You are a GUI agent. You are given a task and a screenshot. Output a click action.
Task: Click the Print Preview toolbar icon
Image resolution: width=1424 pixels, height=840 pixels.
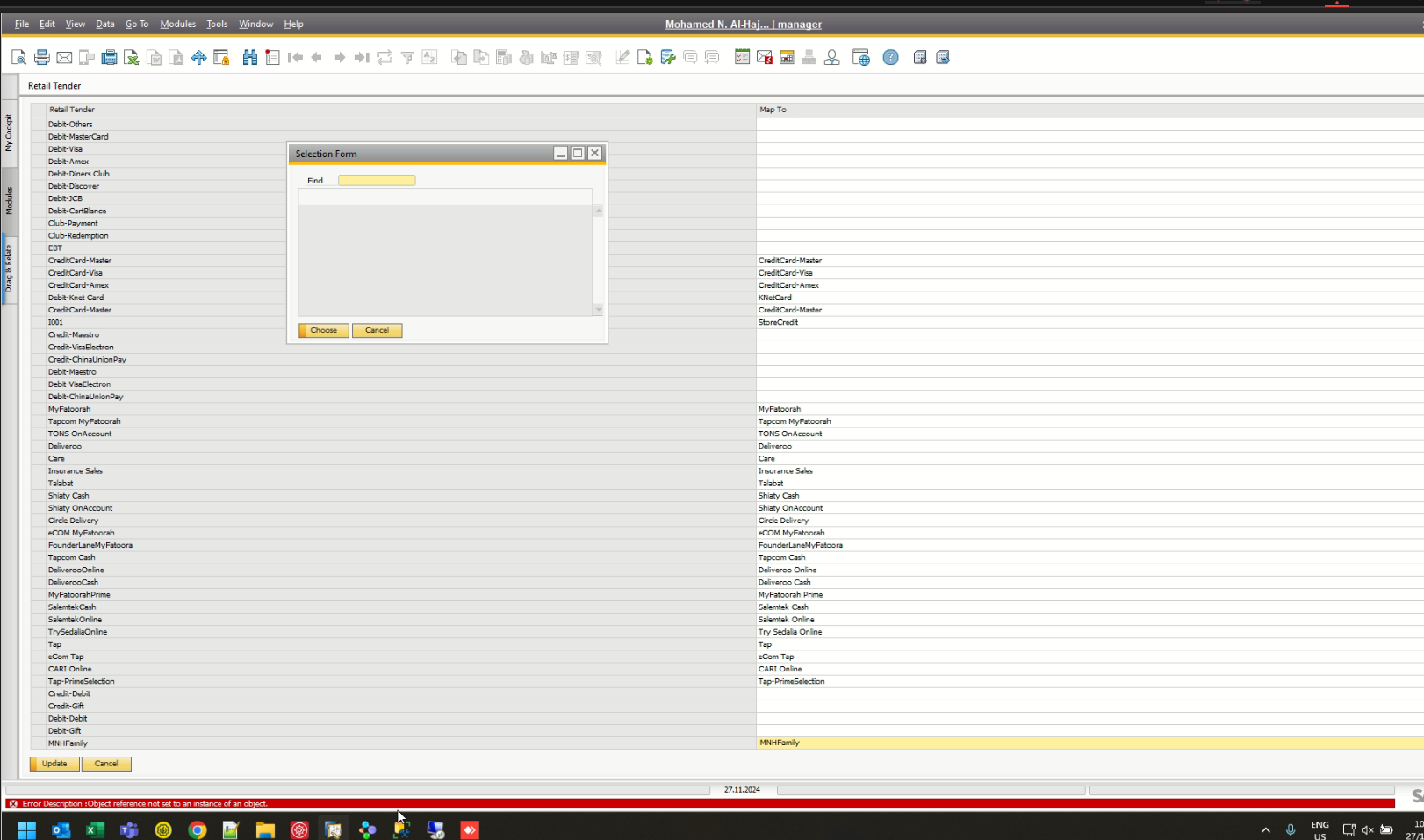18,58
